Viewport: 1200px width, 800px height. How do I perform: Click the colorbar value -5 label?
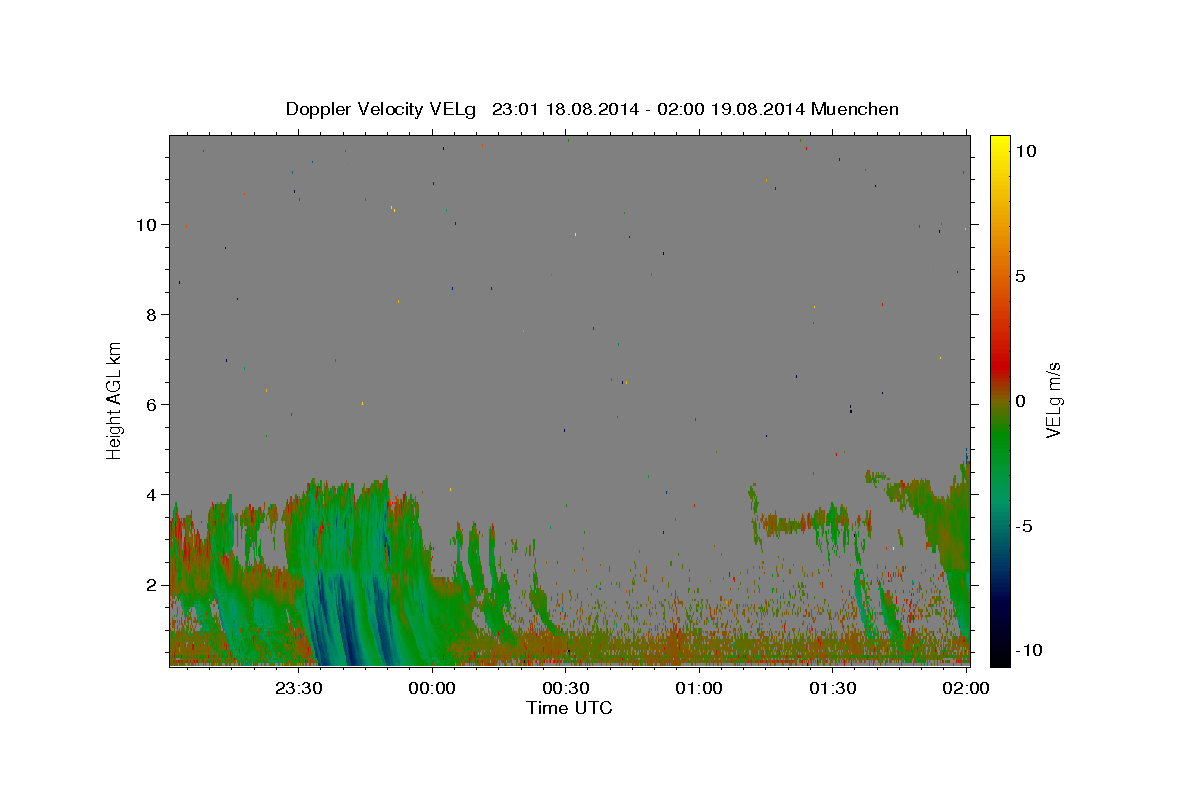pyautogui.click(x=1025, y=526)
